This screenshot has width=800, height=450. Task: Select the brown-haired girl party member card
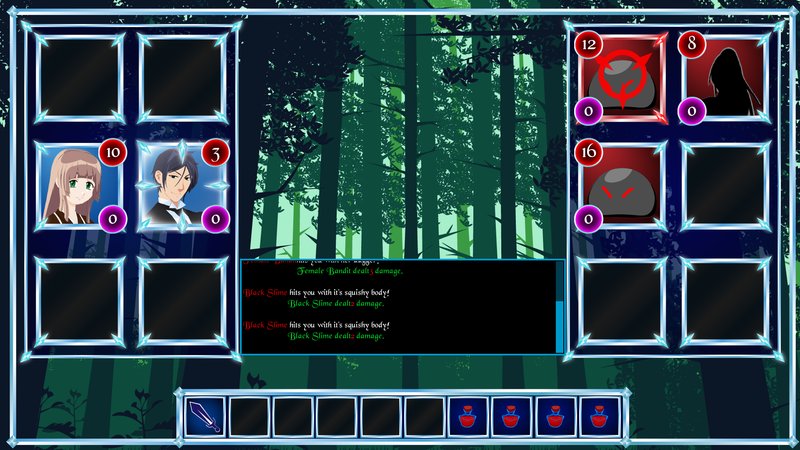(79, 186)
